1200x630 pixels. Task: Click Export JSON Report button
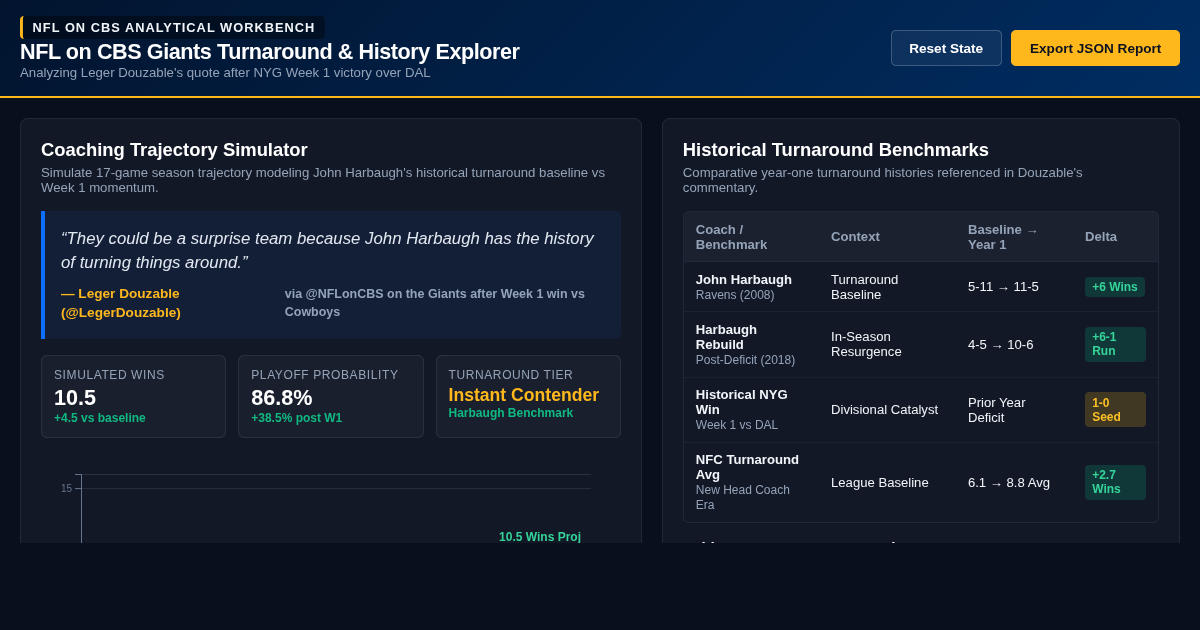point(1095,48)
